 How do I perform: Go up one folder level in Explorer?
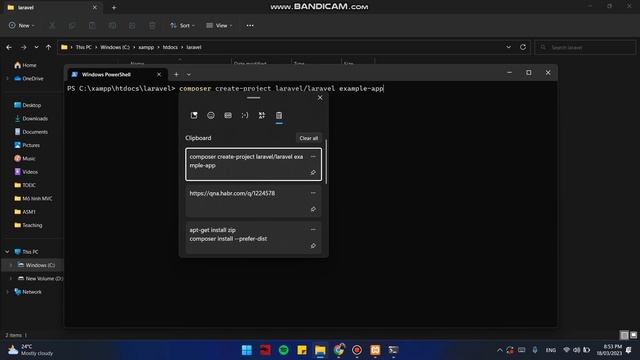pyautogui.click(x=49, y=47)
